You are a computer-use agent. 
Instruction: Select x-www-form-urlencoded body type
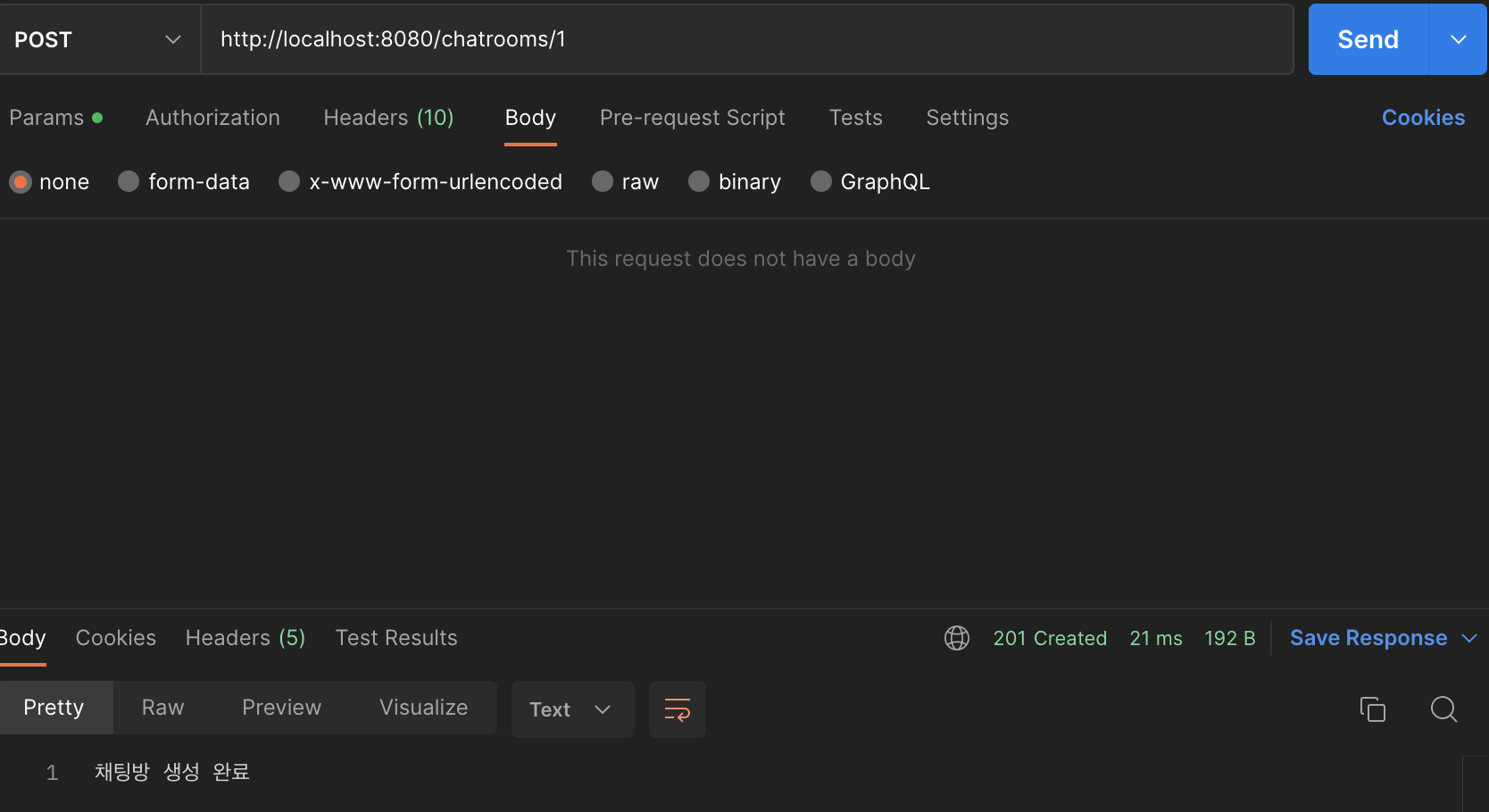coord(289,182)
